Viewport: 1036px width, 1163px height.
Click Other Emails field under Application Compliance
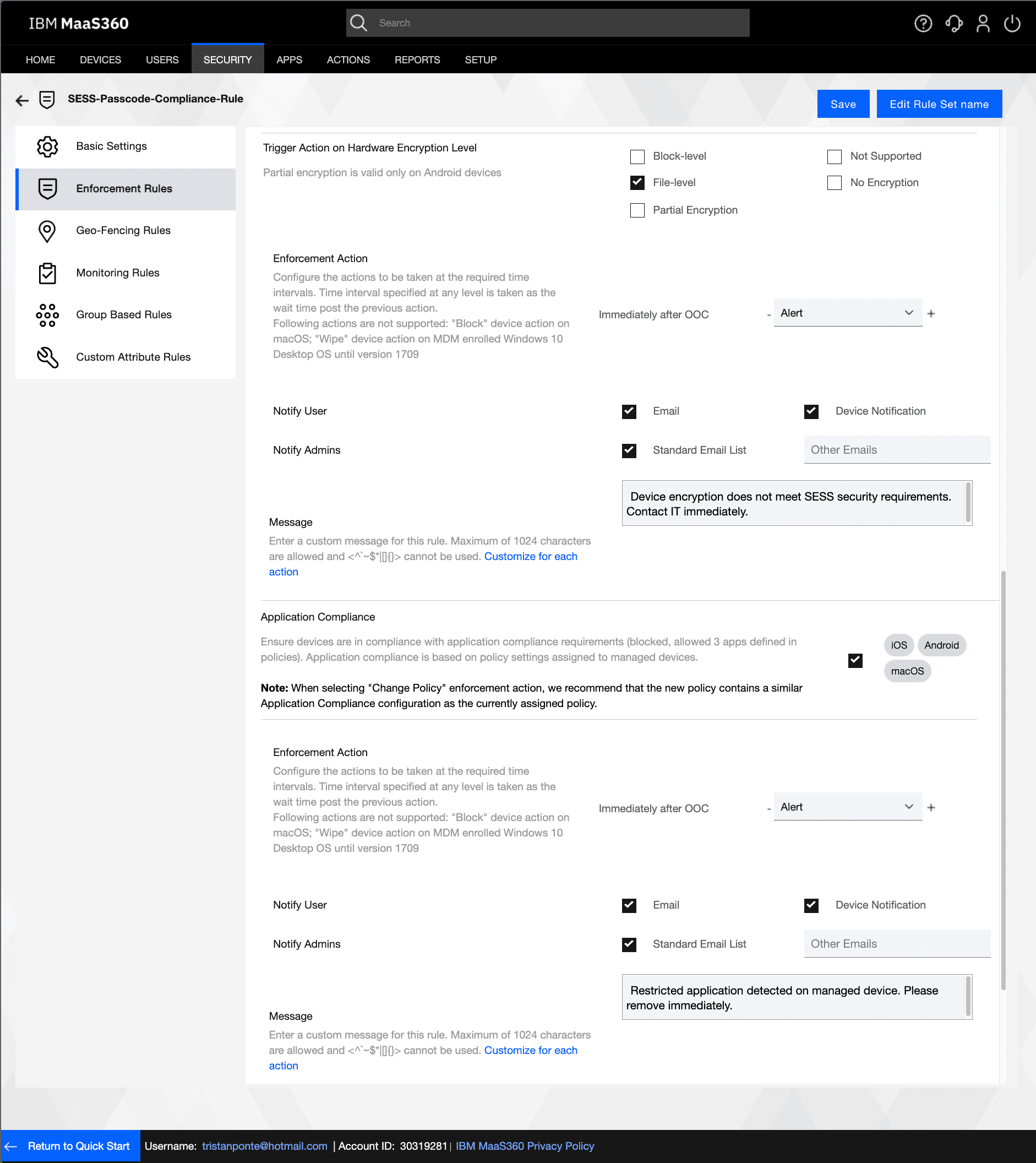[x=897, y=944]
